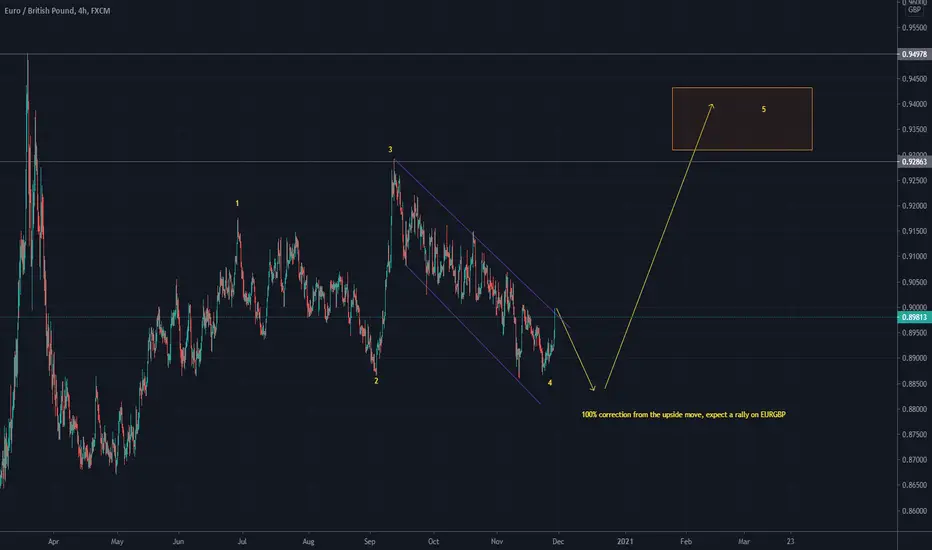Image resolution: width=932 pixels, height=550 pixels.
Task: Select the wave 2 text label
Action: tap(376, 381)
